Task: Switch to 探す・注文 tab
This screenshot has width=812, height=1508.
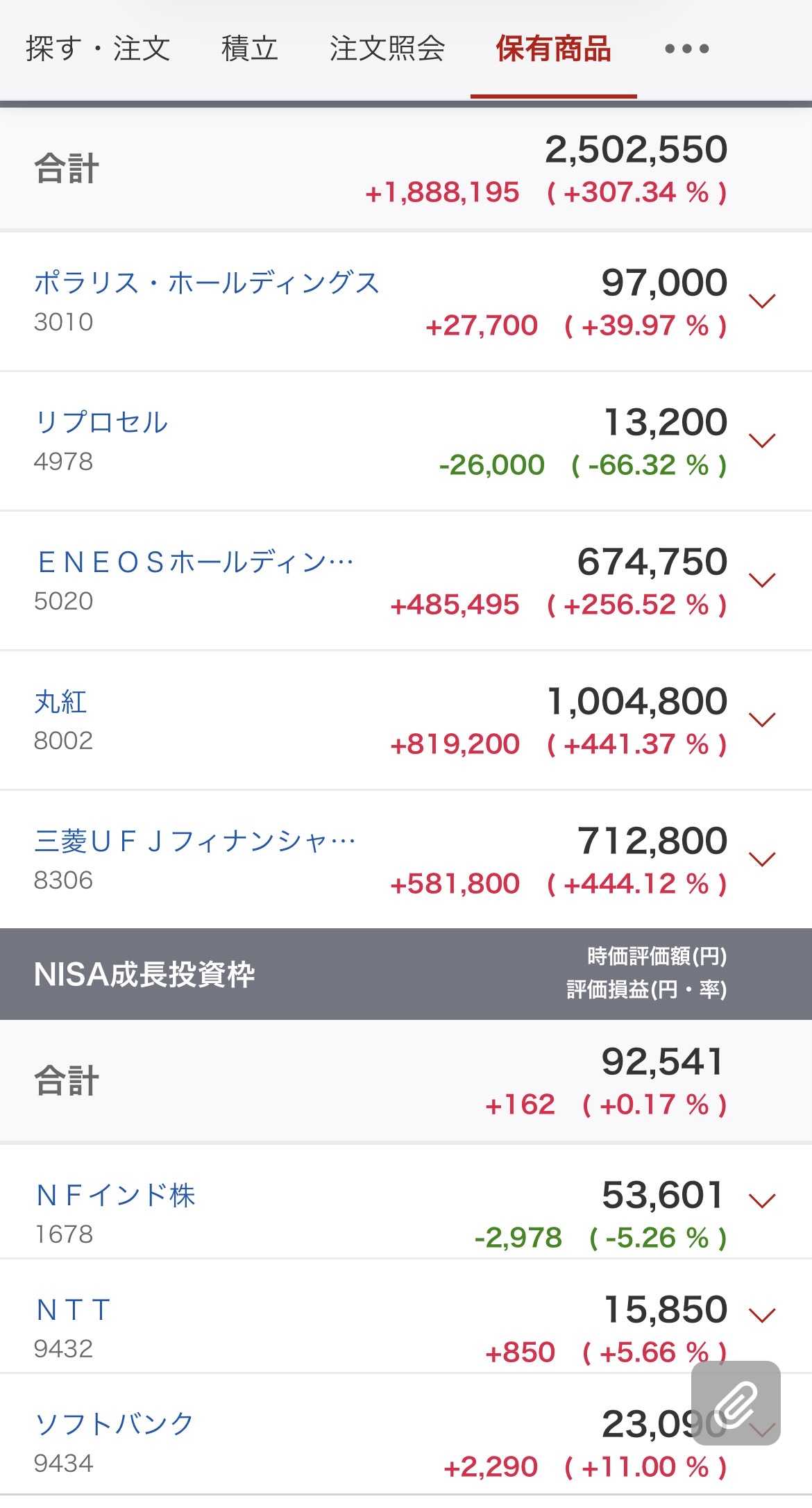Action: tap(98, 49)
